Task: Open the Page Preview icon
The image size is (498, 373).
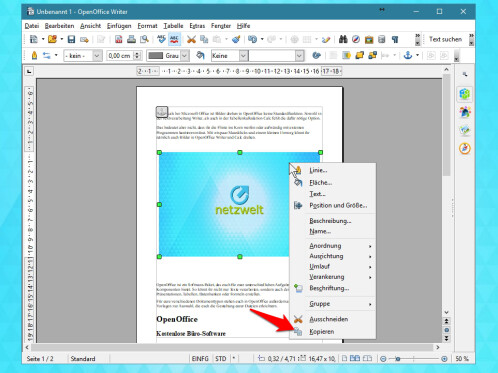Action: click(144, 39)
